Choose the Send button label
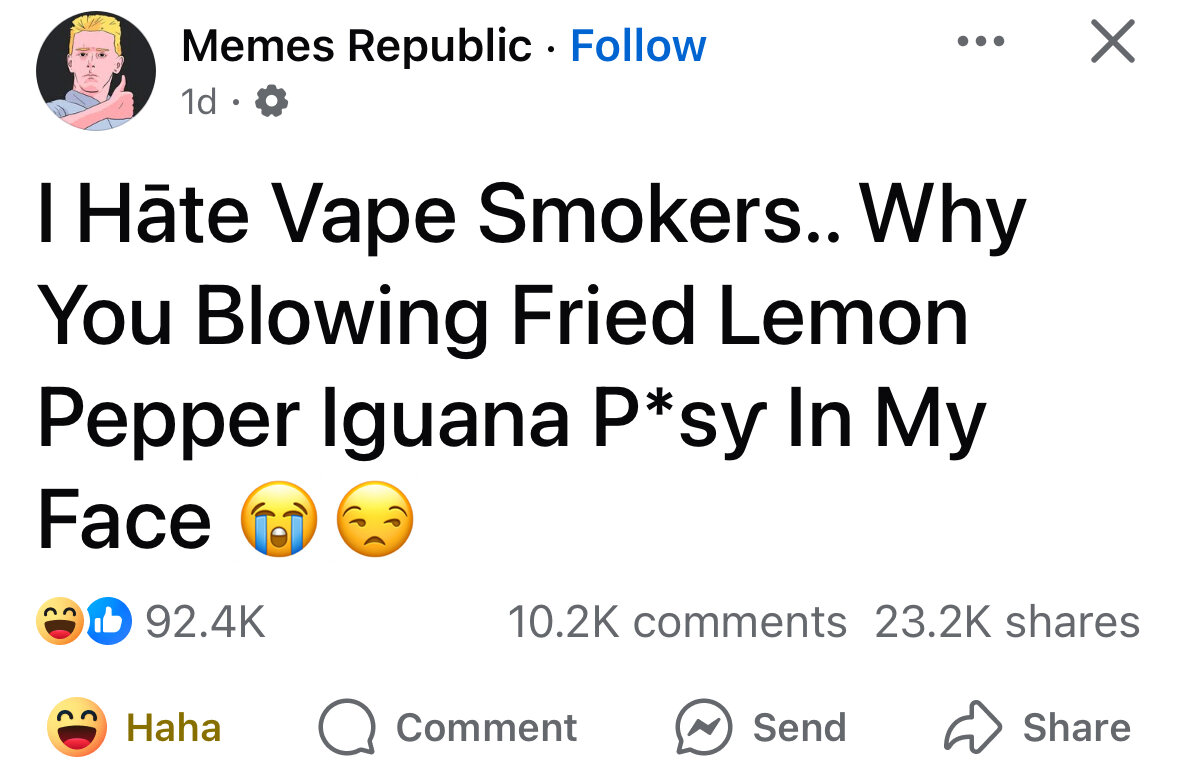 coord(800,728)
